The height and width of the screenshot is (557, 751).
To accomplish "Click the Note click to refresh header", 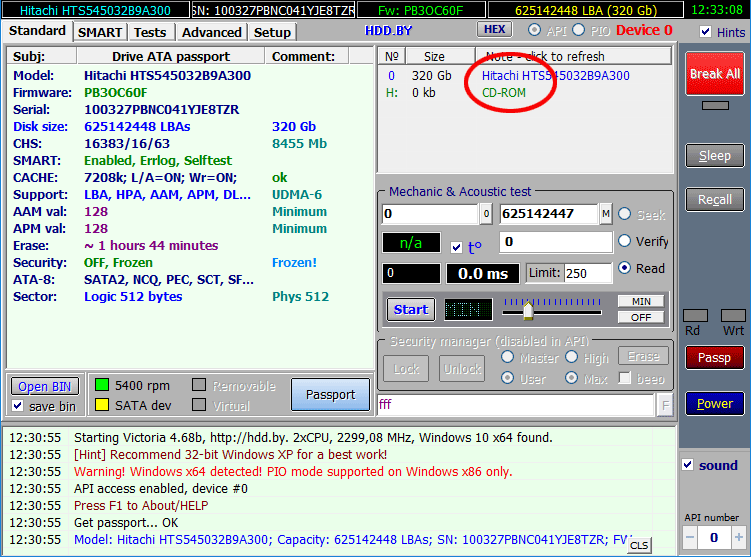I will tap(573, 56).
